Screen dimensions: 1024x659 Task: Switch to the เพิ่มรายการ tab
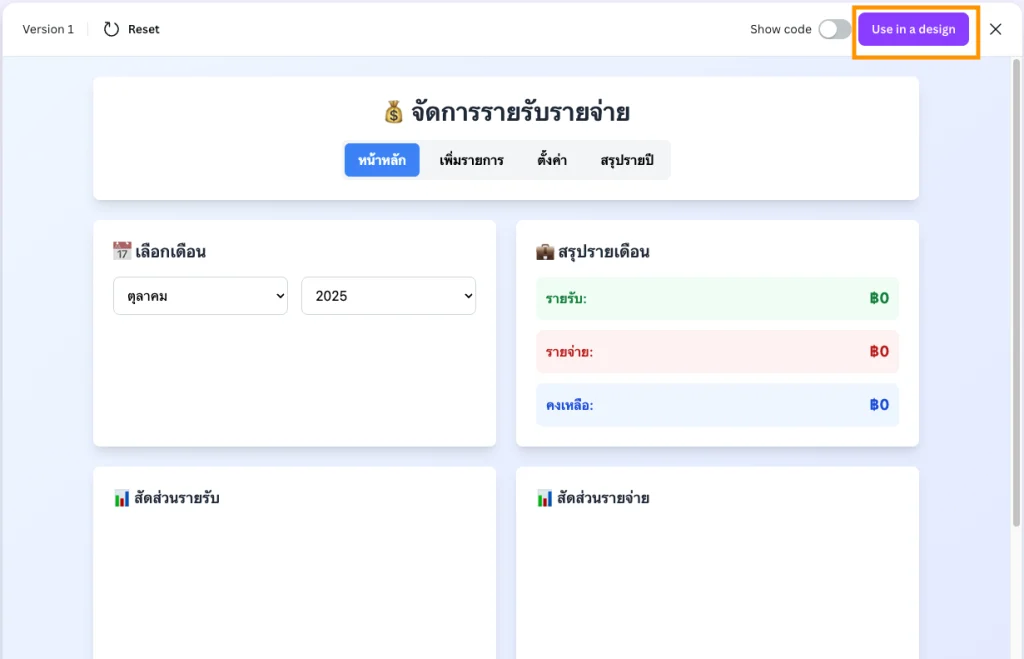click(471, 160)
